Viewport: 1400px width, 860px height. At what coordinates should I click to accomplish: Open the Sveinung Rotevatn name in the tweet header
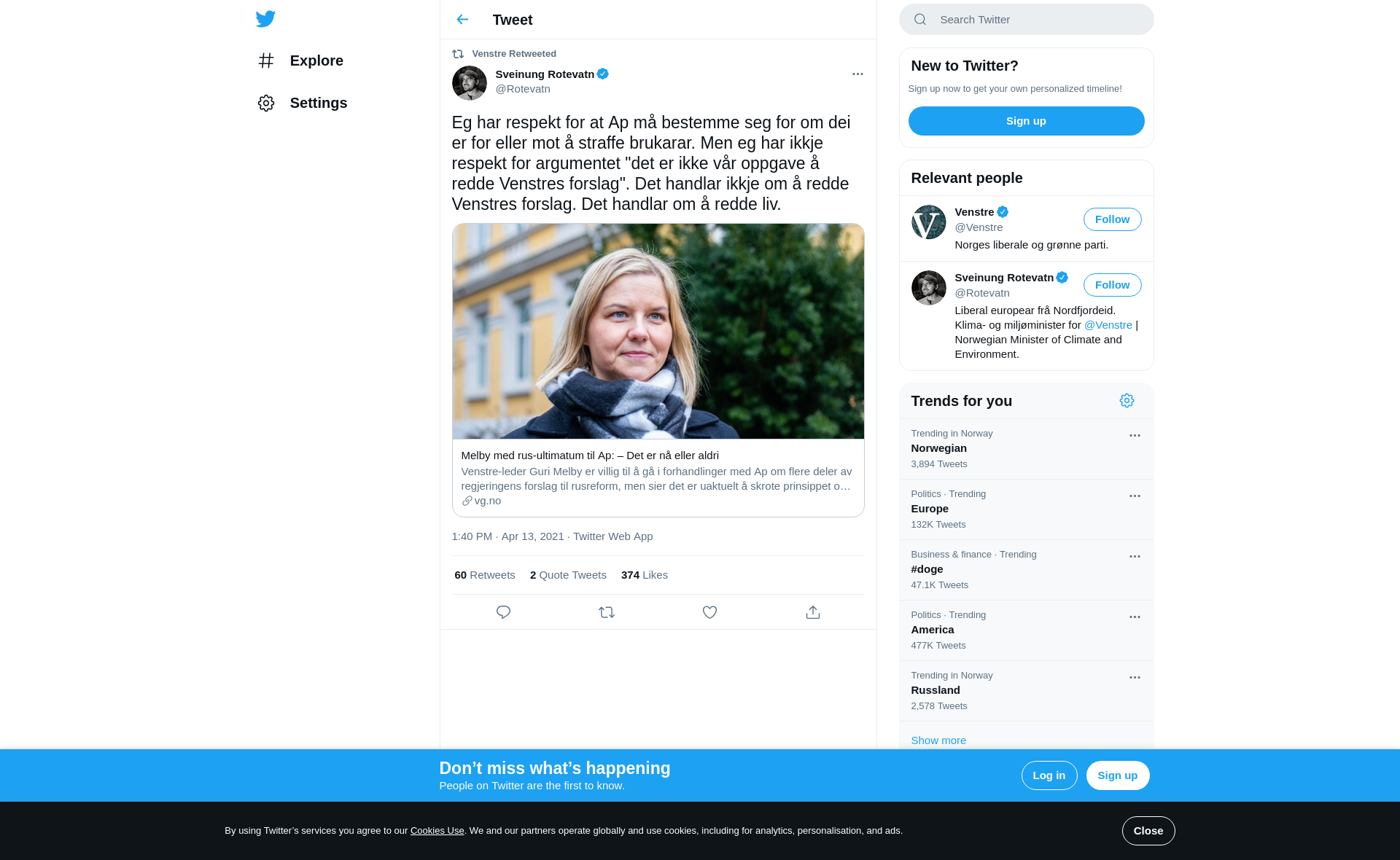[545, 74]
